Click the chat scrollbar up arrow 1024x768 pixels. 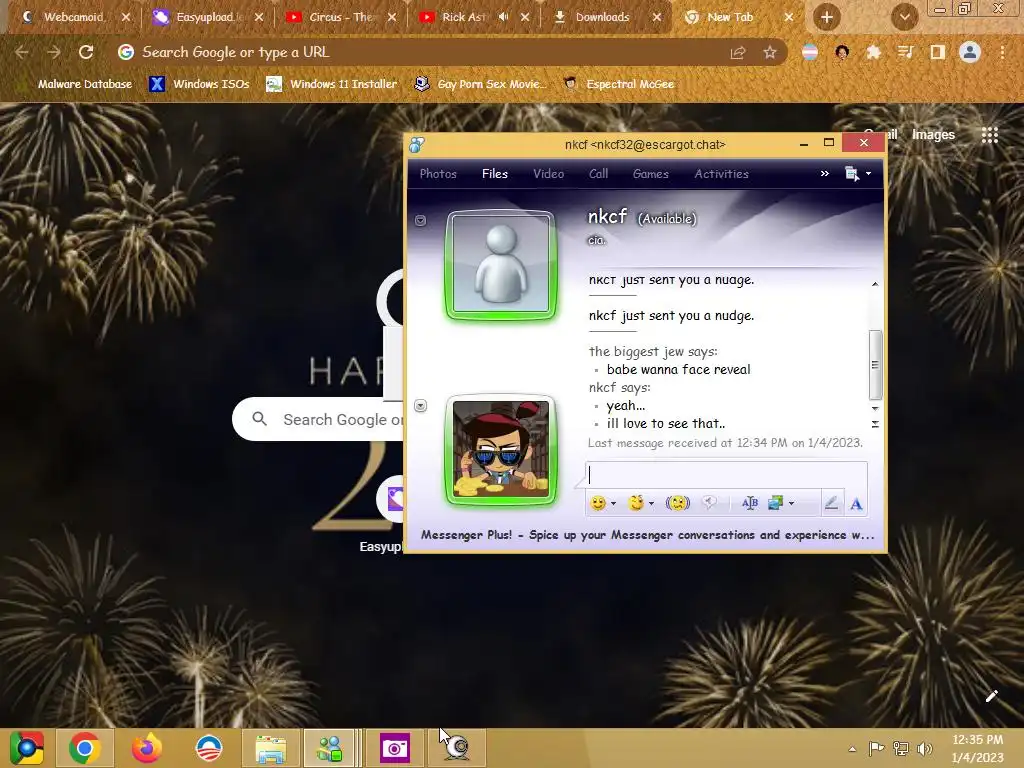pos(875,284)
